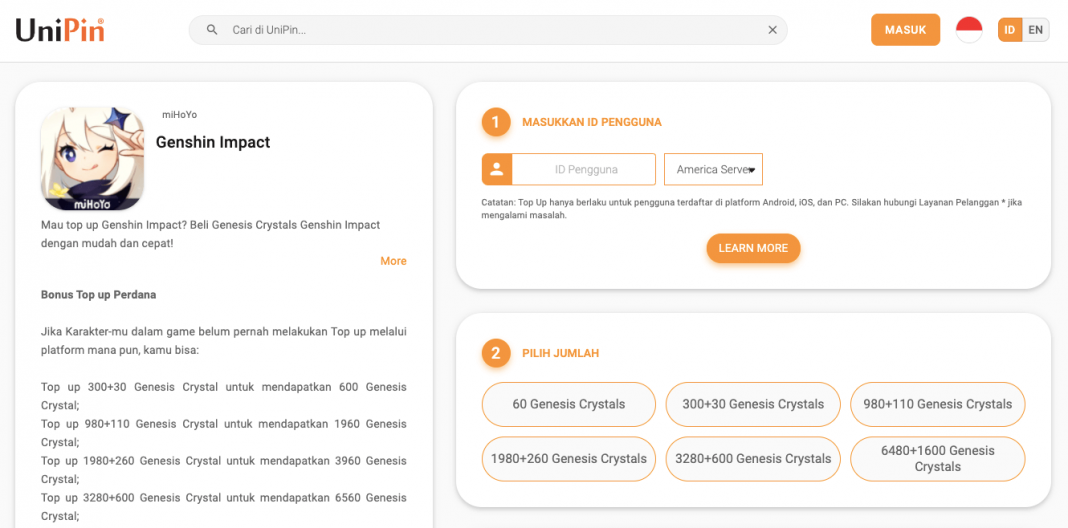Open the America Server dropdown
Image resolution: width=1068 pixels, height=528 pixels.
[713, 169]
